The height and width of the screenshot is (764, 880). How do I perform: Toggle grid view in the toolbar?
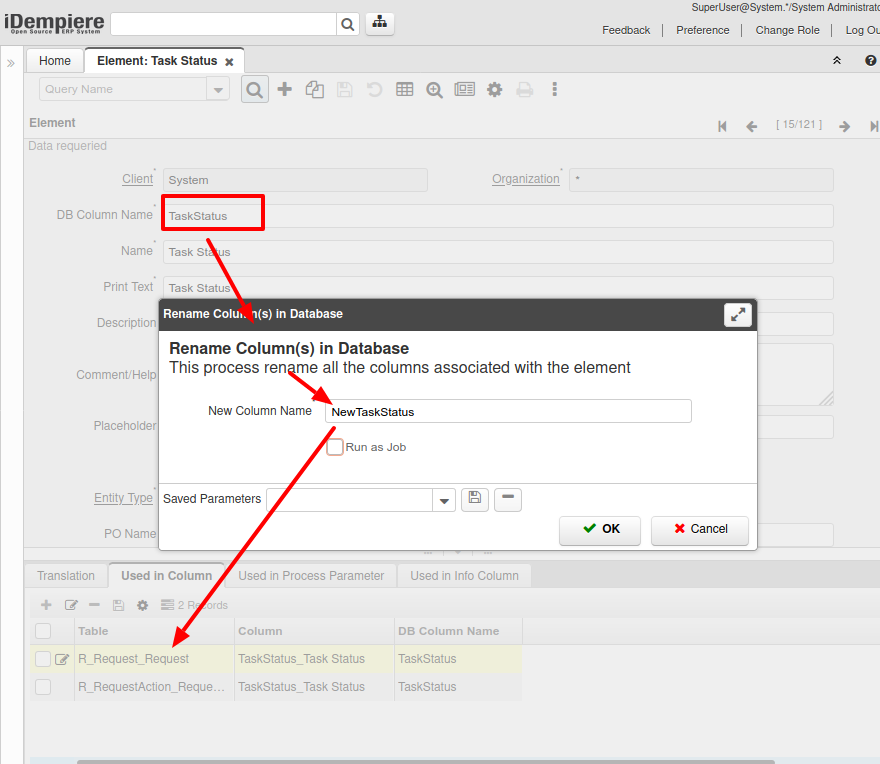[404, 89]
